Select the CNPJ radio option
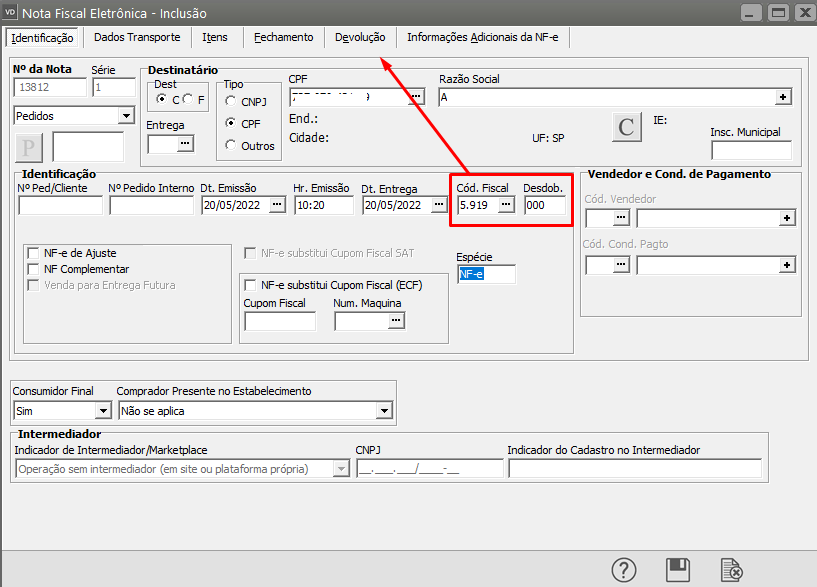 231,101
